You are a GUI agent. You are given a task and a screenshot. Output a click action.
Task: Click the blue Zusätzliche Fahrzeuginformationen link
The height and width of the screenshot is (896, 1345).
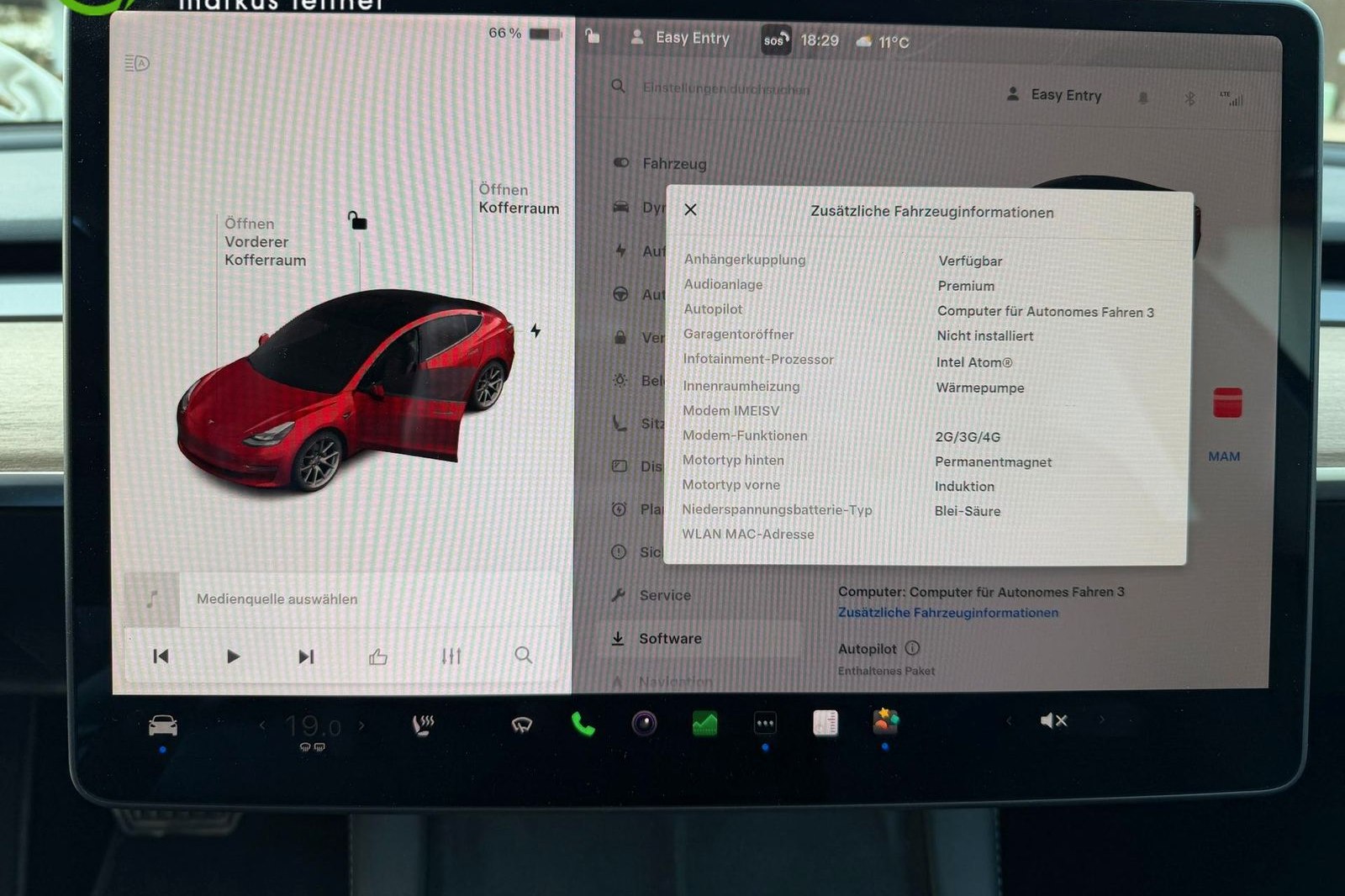947,613
